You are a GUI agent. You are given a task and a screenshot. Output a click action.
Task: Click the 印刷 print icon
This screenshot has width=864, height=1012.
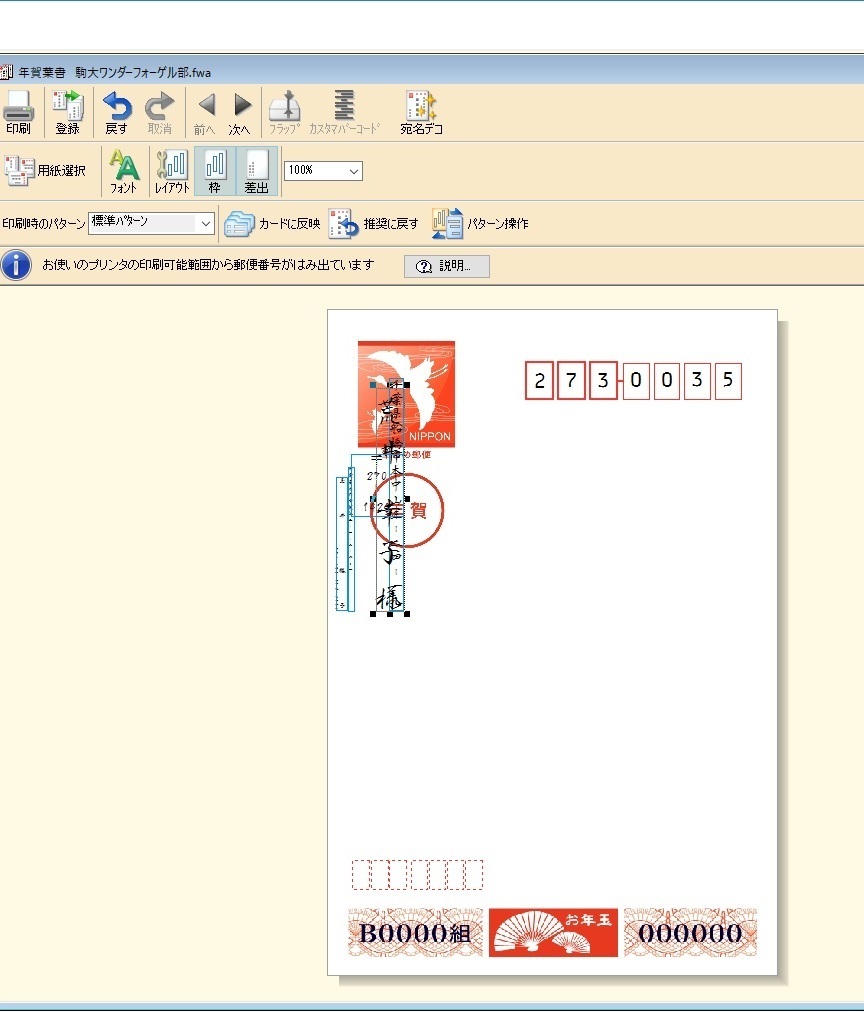tap(19, 112)
